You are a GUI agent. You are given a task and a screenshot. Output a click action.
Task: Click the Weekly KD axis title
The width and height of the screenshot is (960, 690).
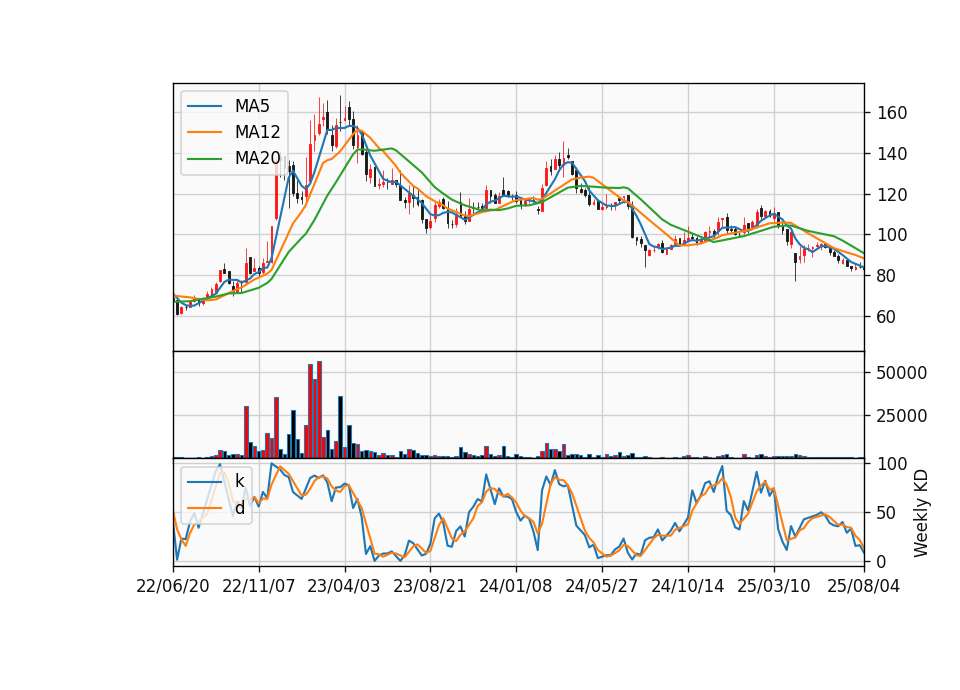(921, 514)
